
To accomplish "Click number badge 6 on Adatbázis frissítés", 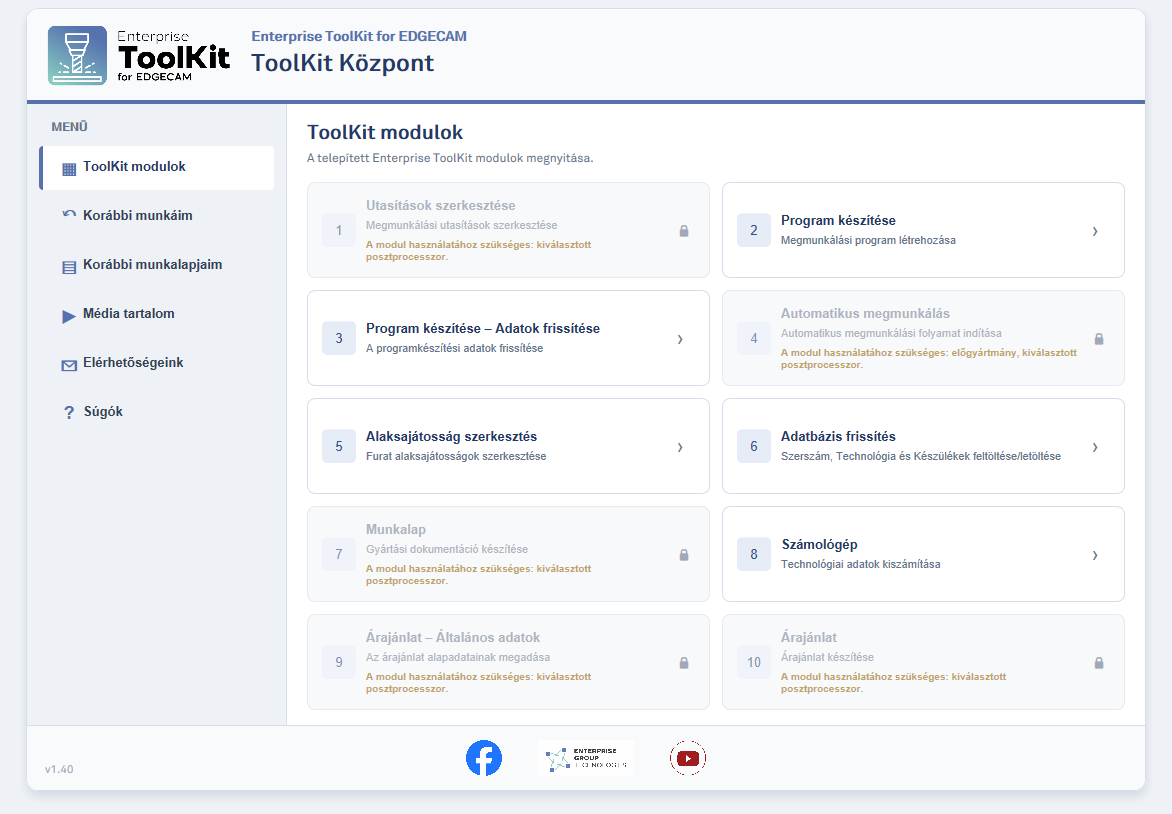I will click(x=753, y=446).
